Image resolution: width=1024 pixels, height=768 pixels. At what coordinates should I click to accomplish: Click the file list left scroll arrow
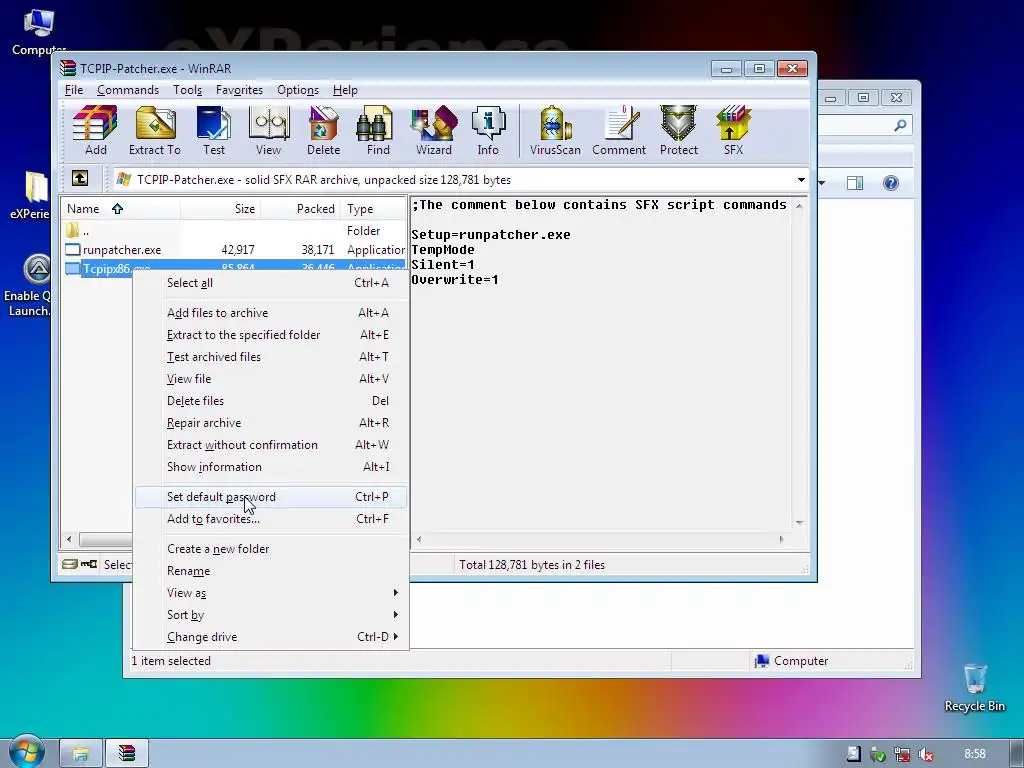point(69,539)
